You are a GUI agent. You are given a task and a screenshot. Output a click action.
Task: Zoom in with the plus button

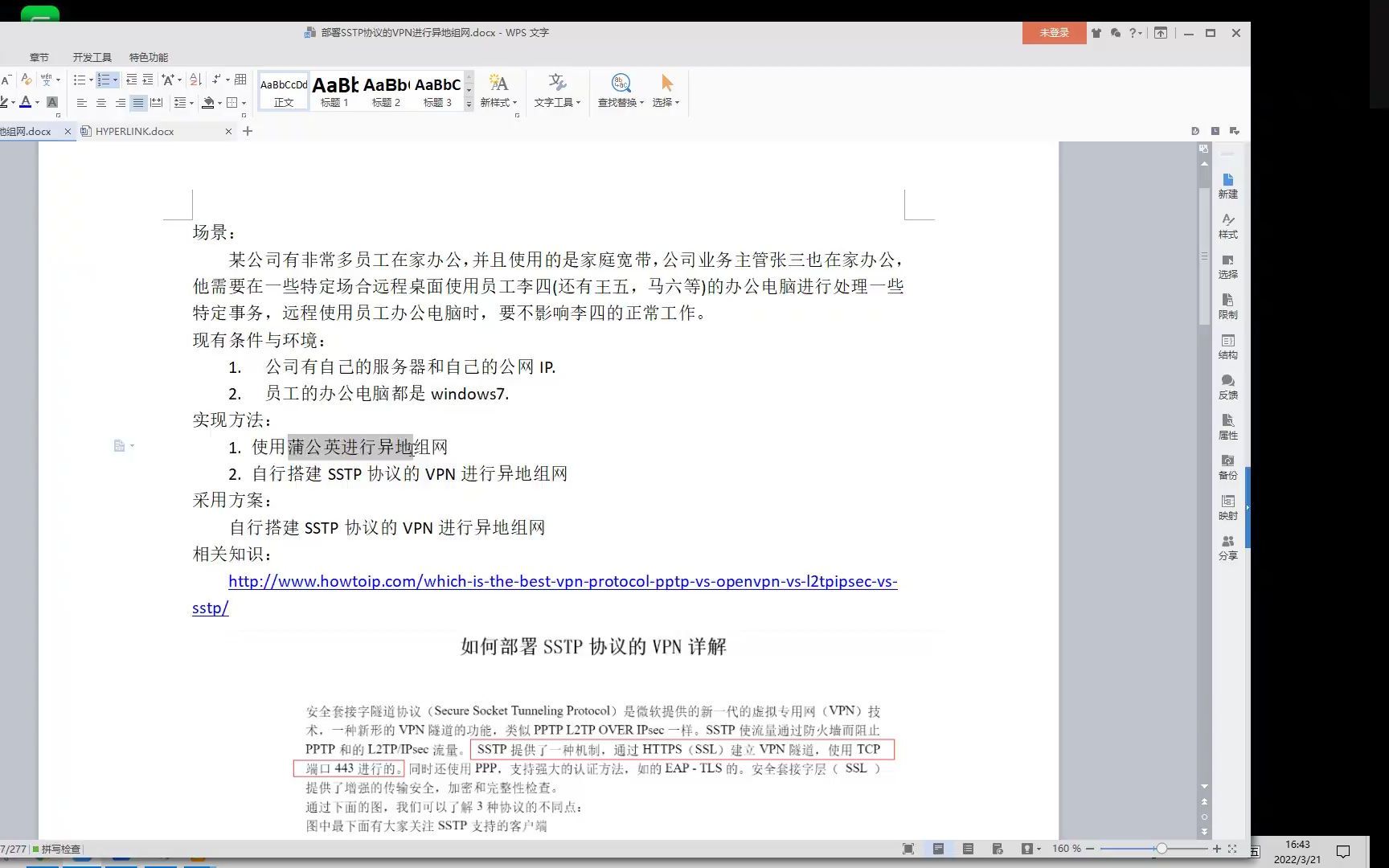(x=1217, y=849)
